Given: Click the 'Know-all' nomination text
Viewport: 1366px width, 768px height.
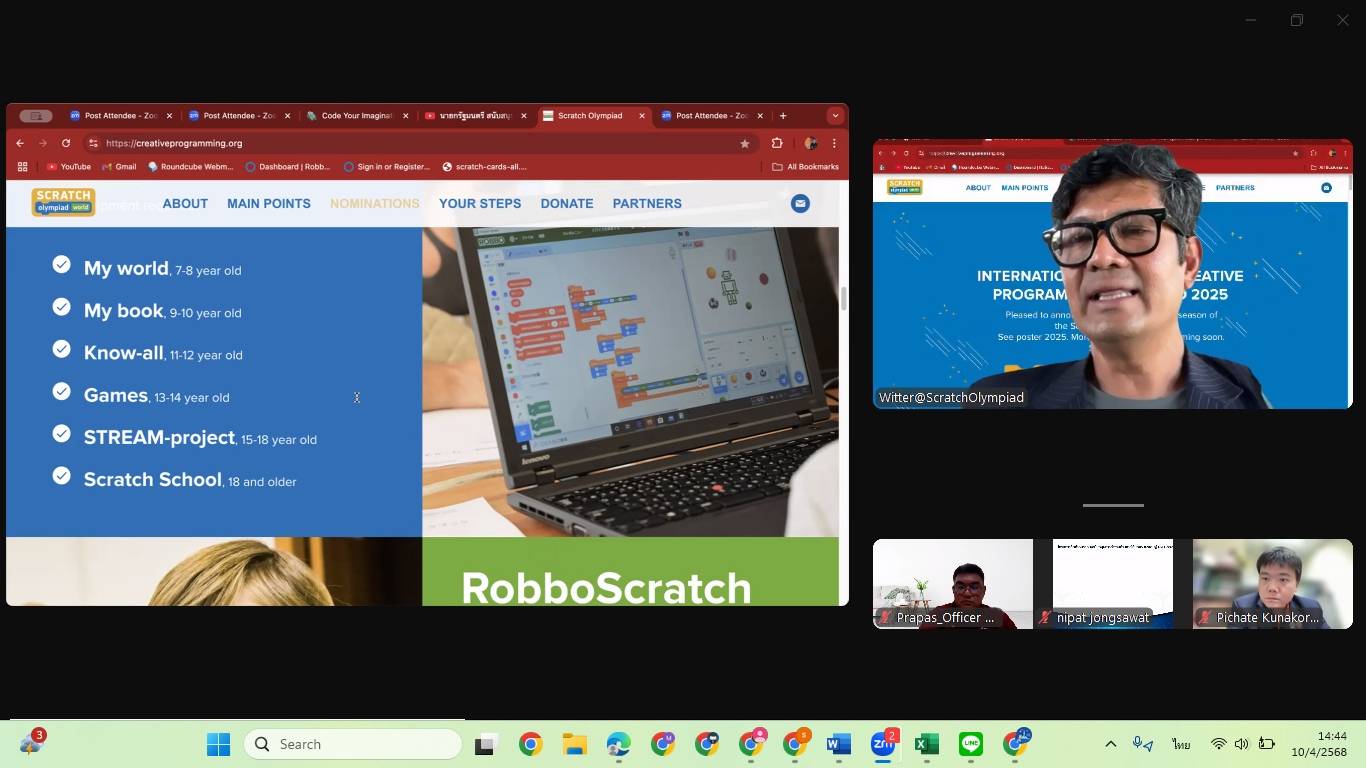Looking at the screenshot, I should pos(124,353).
